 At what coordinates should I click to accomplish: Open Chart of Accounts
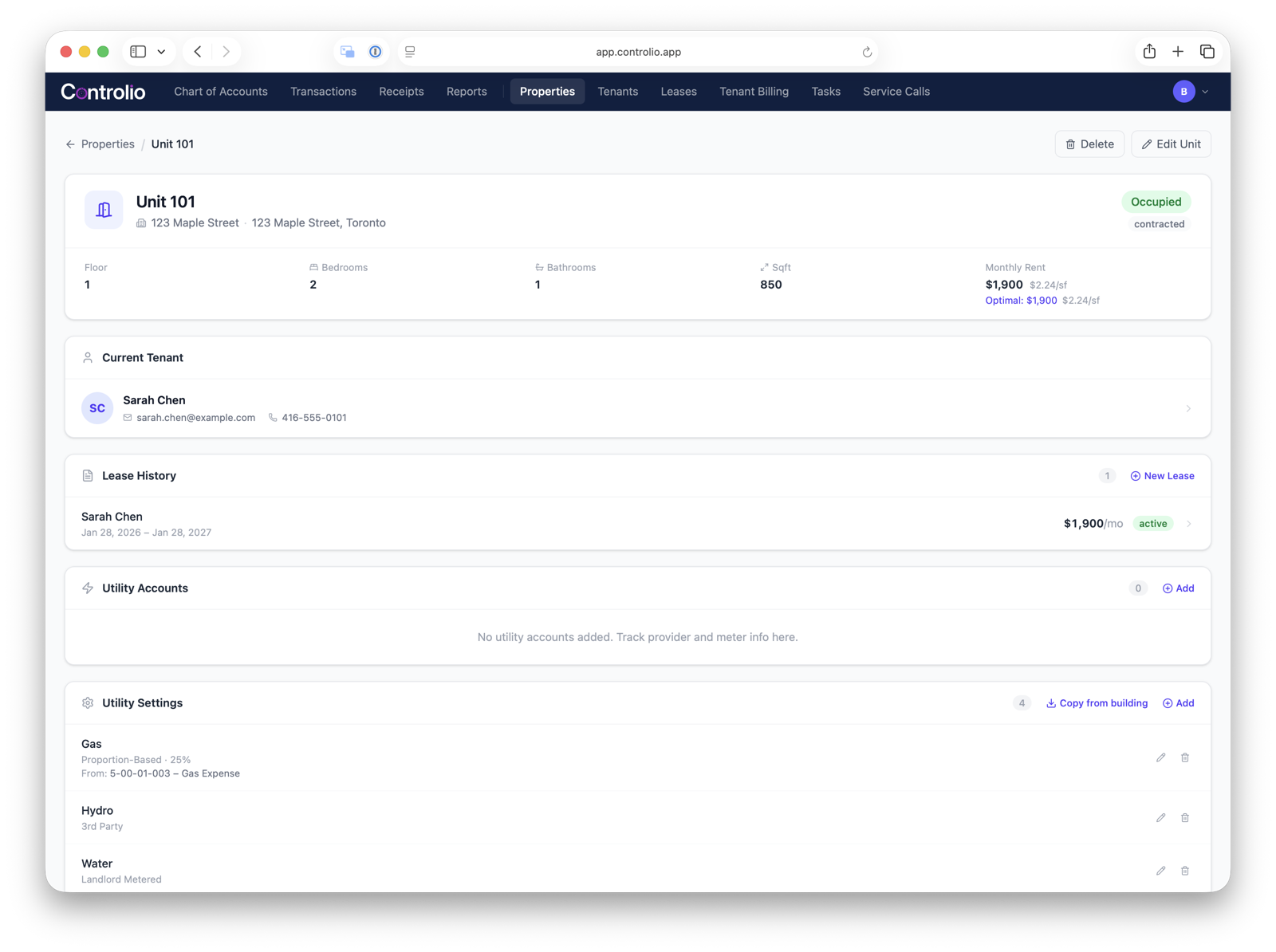tap(221, 92)
